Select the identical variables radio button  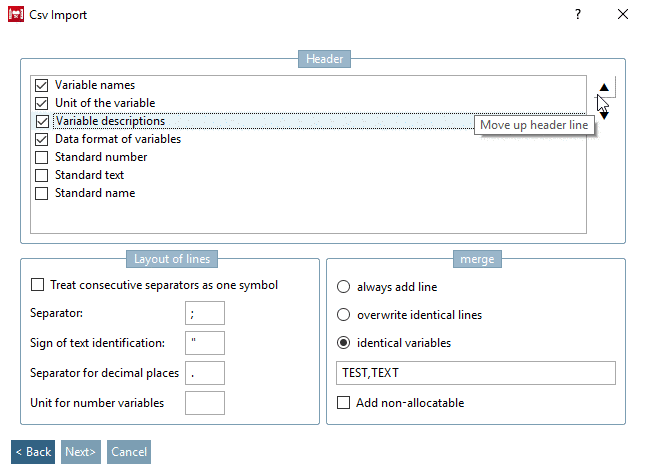point(344,343)
